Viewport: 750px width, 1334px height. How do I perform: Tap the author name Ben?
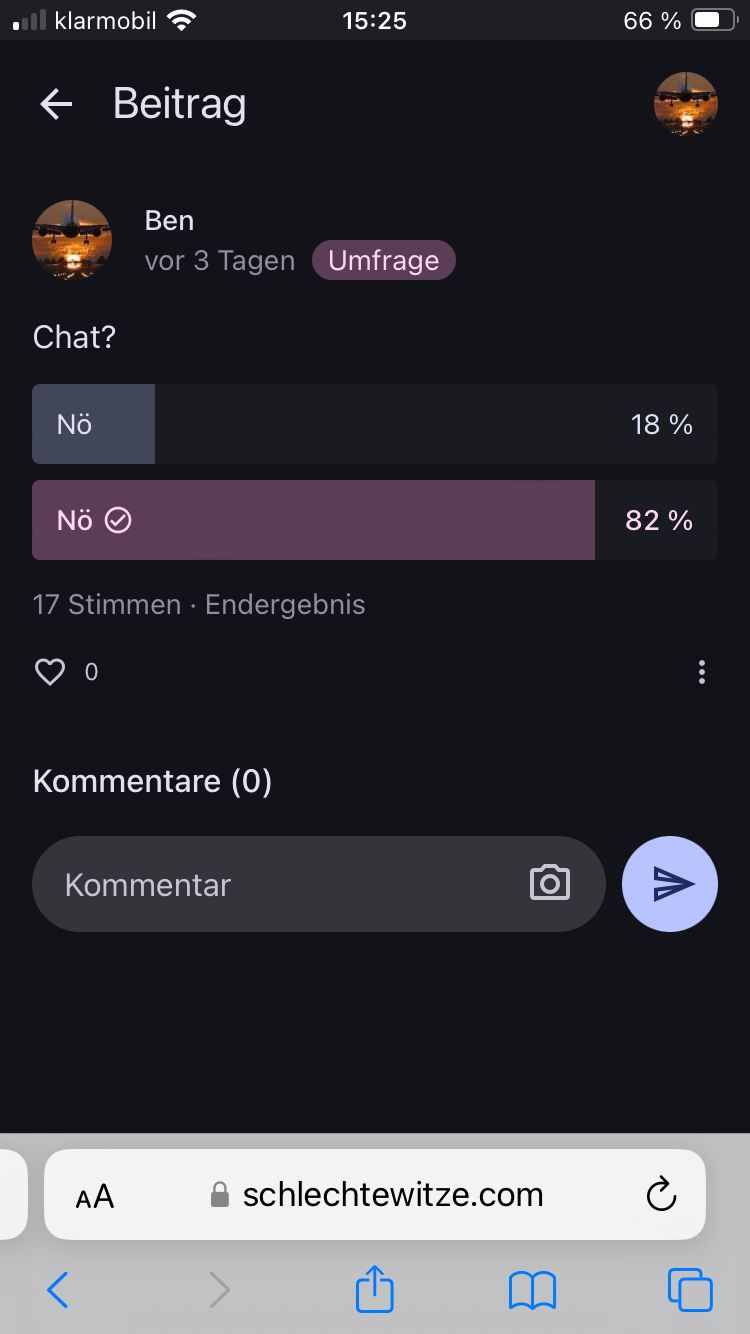click(x=169, y=220)
